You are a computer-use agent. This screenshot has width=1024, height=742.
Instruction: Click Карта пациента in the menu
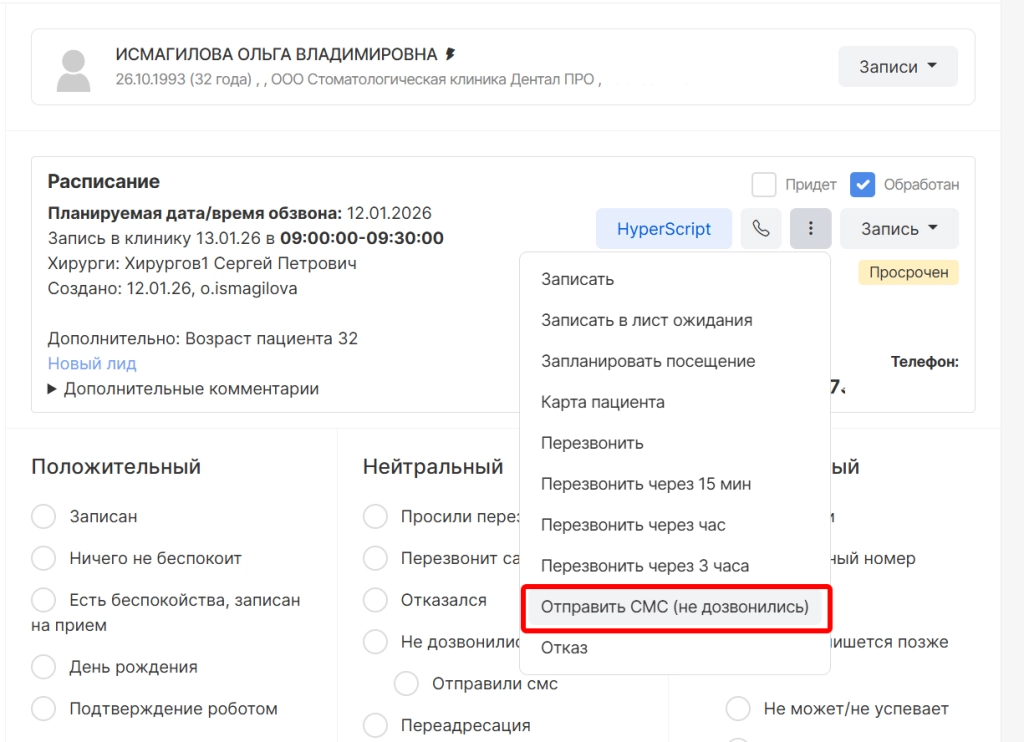pyautogui.click(x=602, y=402)
